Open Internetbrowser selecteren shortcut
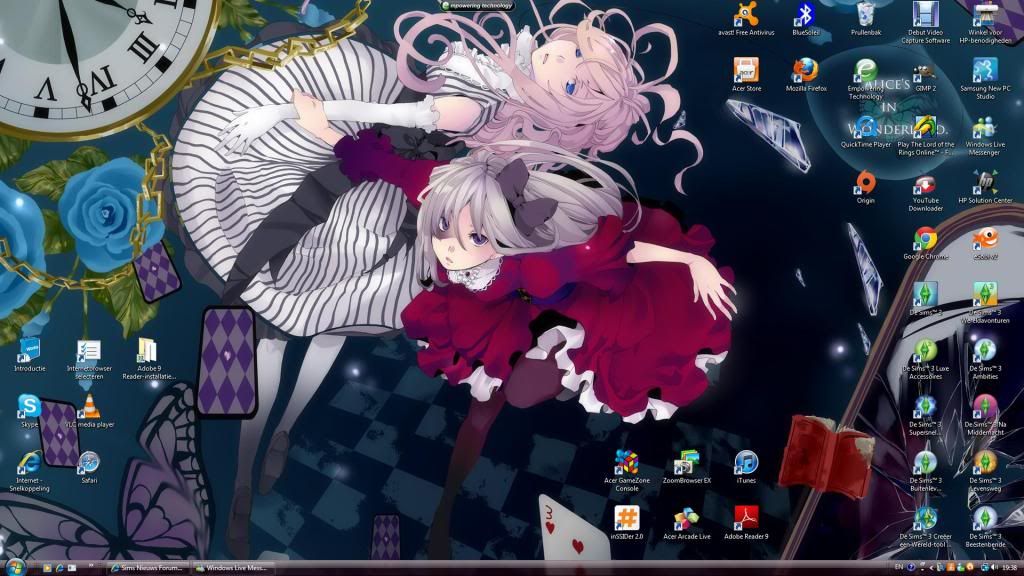 pyautogui.click(x=89, y=359)
